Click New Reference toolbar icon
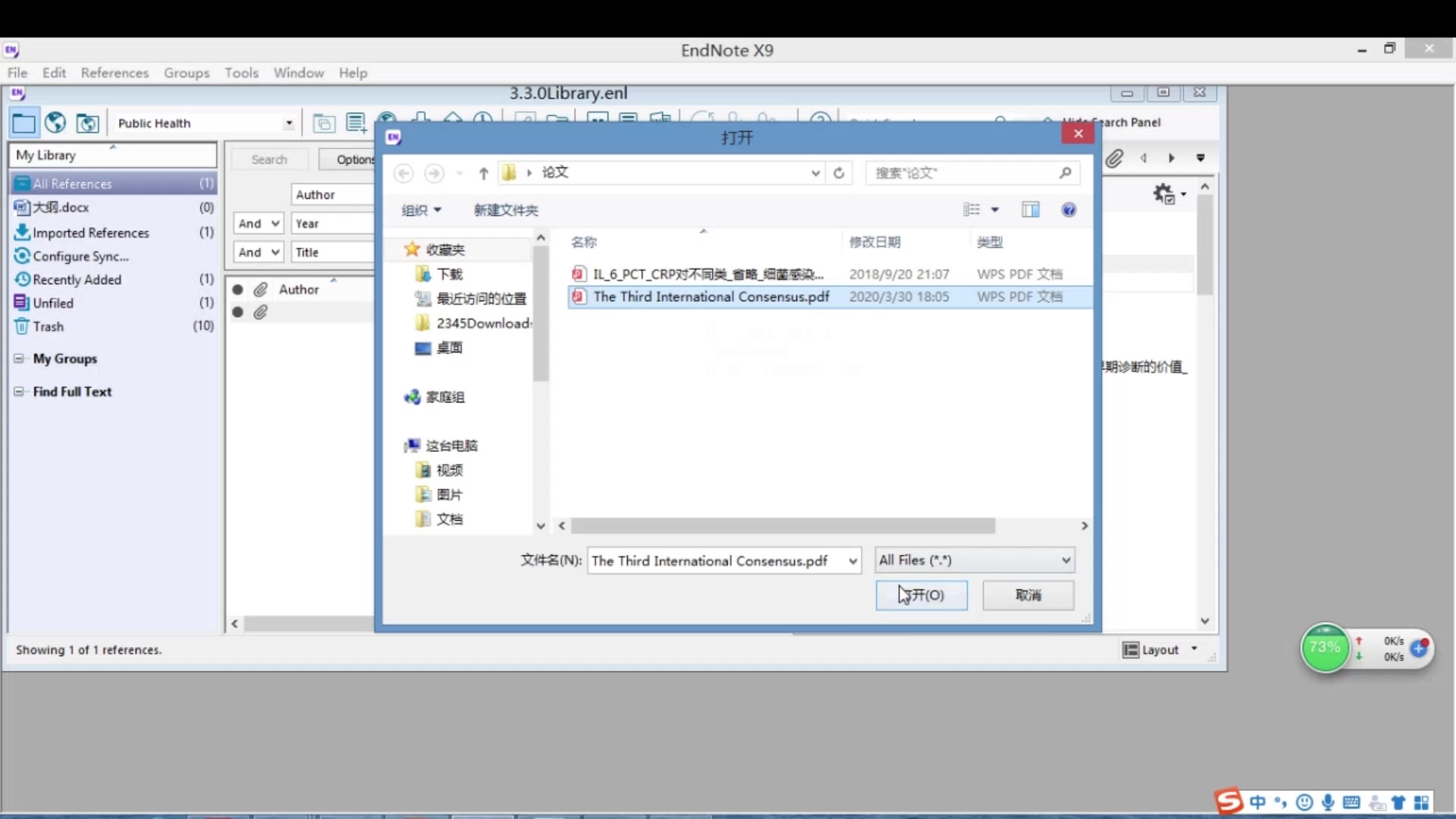 click(x=356, y=123)
